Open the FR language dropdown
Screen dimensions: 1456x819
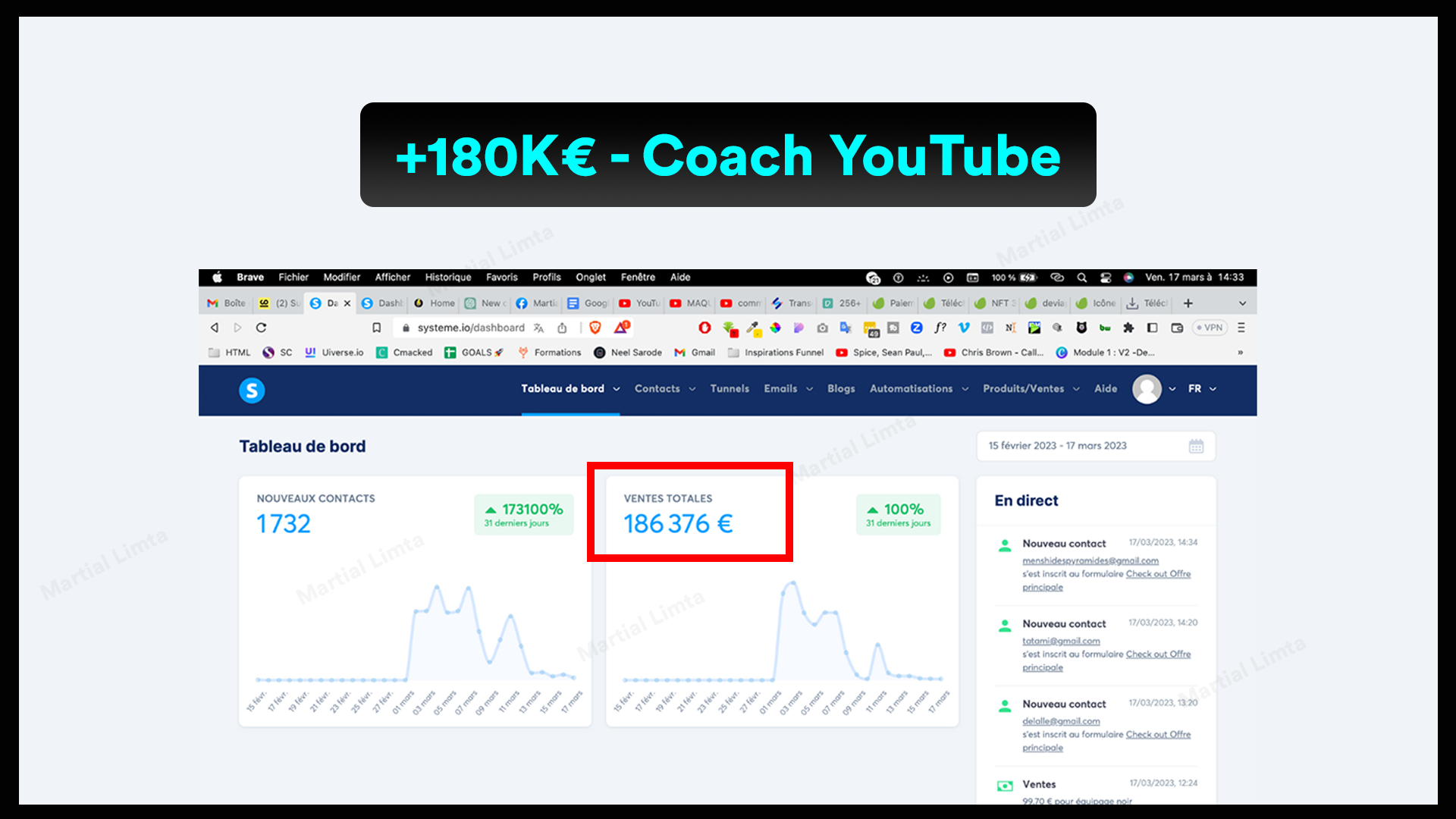(x=1202, y=389)
